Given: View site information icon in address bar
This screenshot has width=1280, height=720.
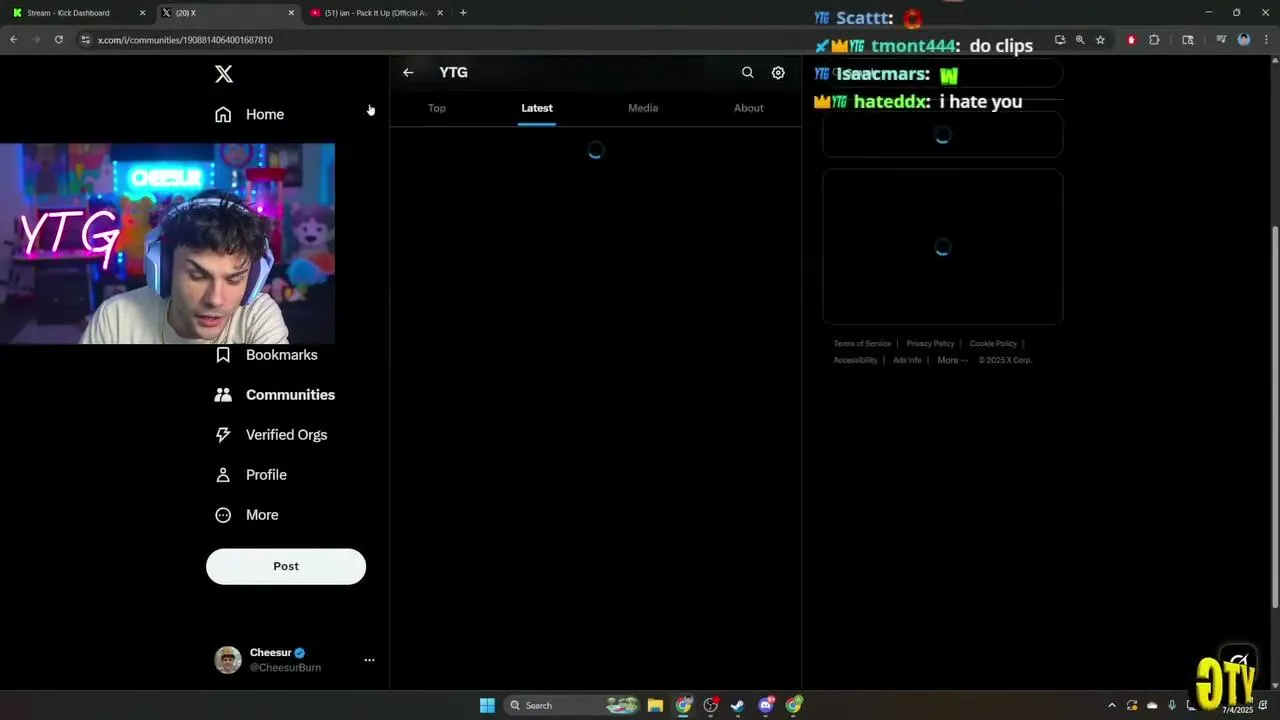Looking at the screenshot, I should coord(86,40).
